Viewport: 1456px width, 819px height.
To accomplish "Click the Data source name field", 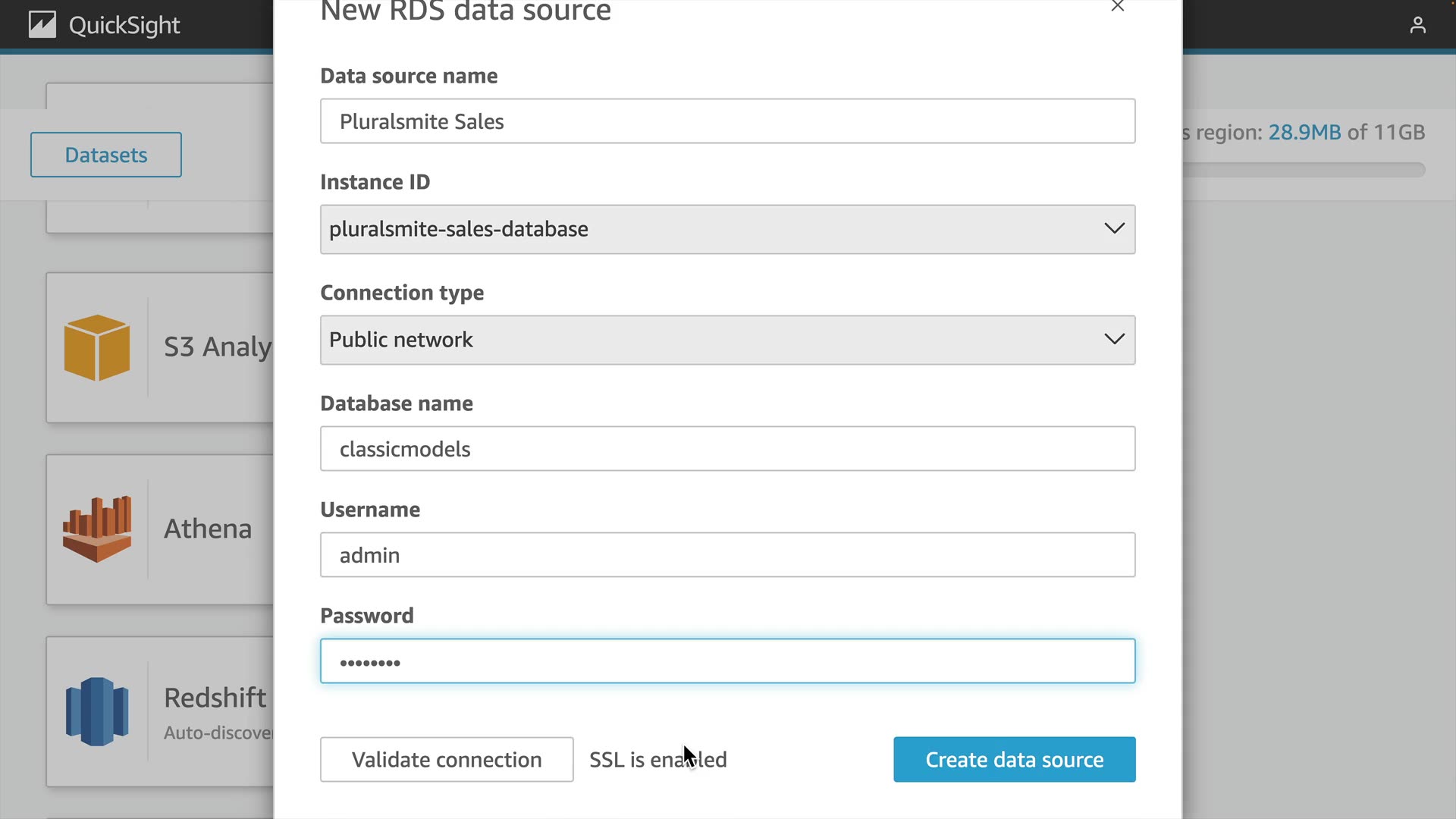I will pos(726,121).
